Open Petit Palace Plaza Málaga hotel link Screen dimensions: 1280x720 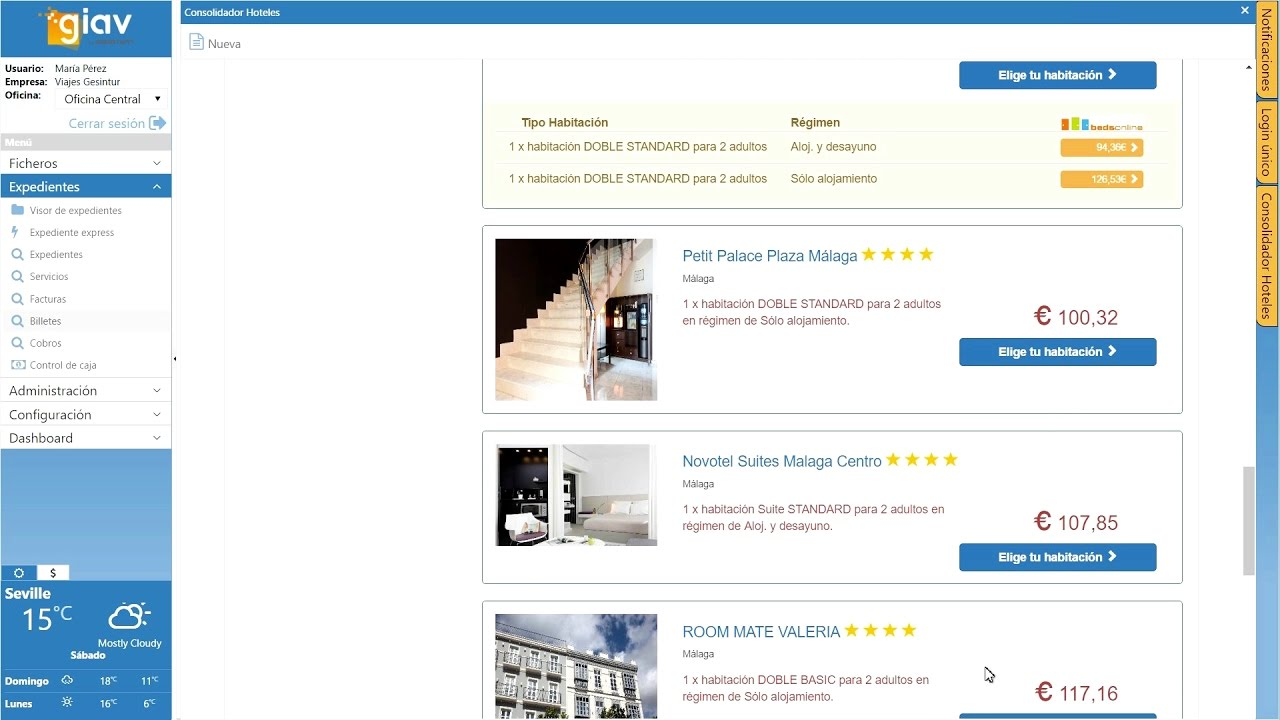click(x=769, y=256)
